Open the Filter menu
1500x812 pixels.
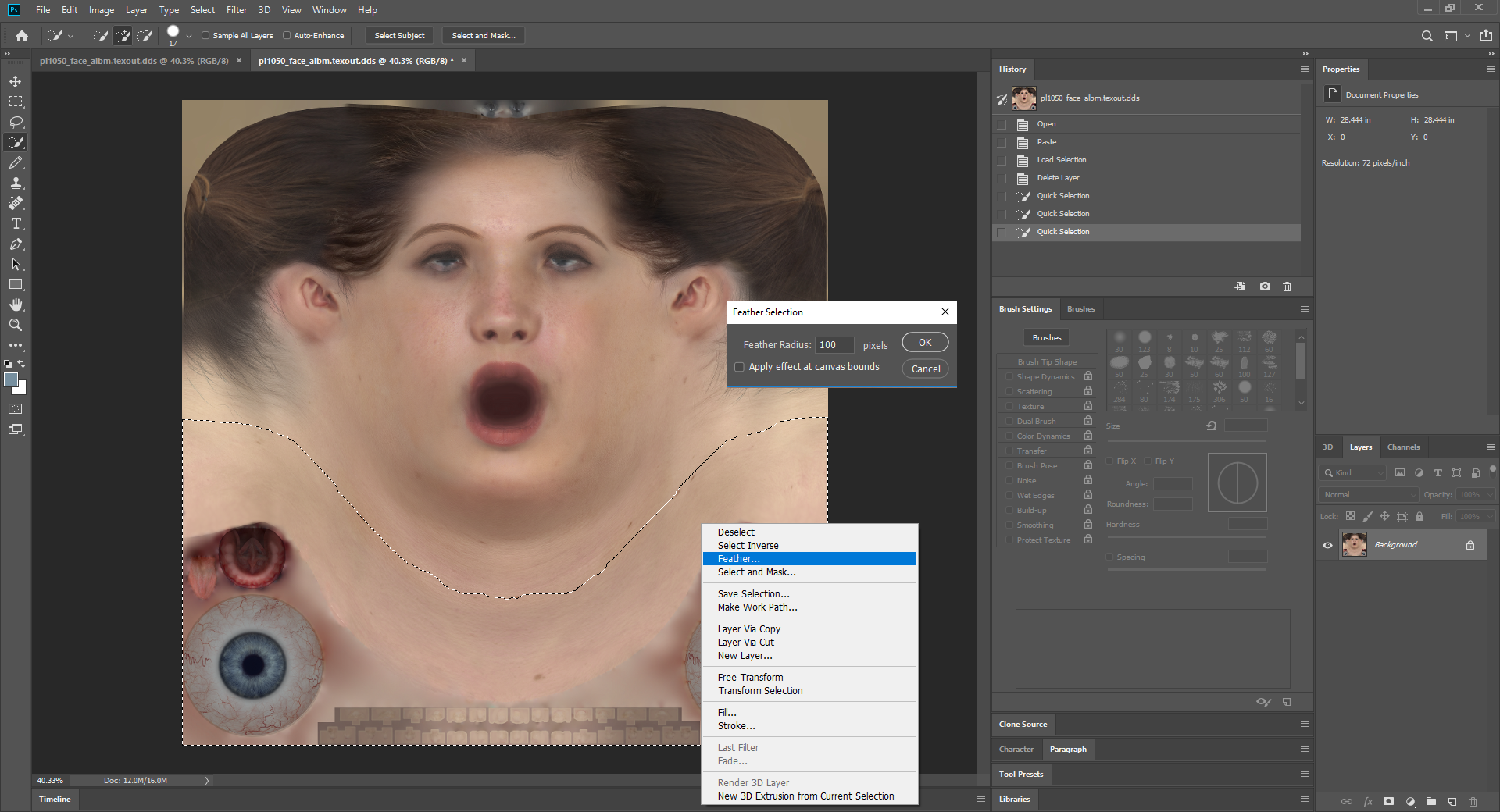coord(237,10)
